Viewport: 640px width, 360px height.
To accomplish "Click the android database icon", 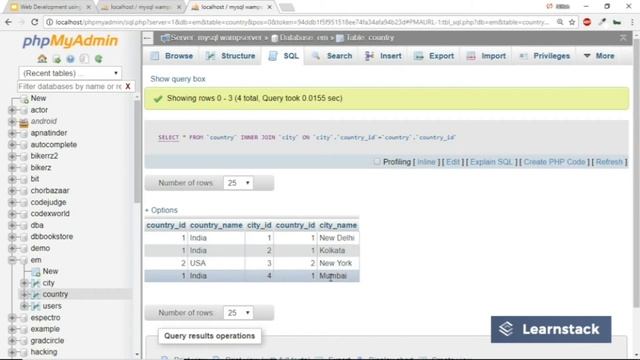I will click(24, 122).
